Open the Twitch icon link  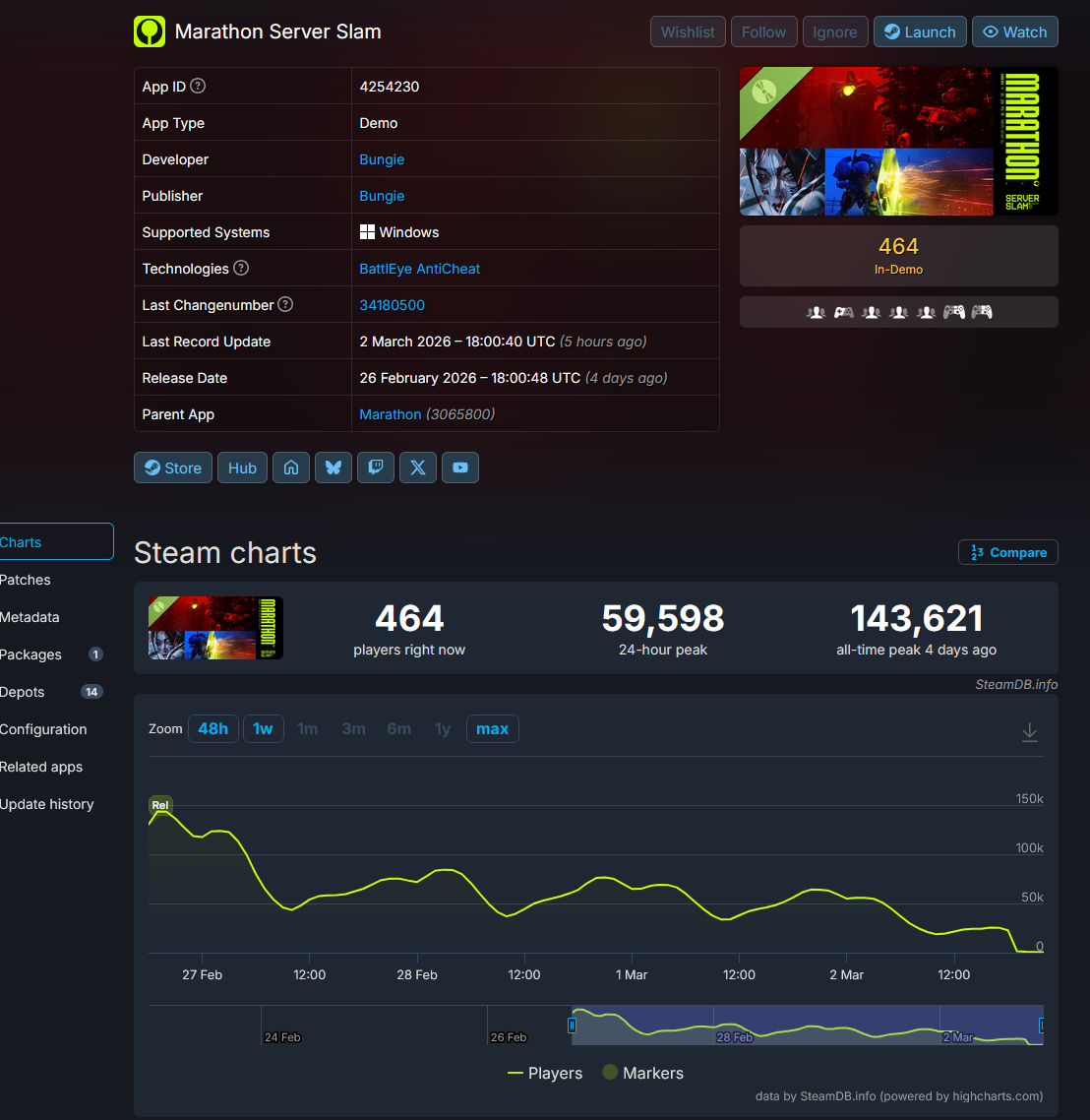pyautogui.click(x=376, y=467)
